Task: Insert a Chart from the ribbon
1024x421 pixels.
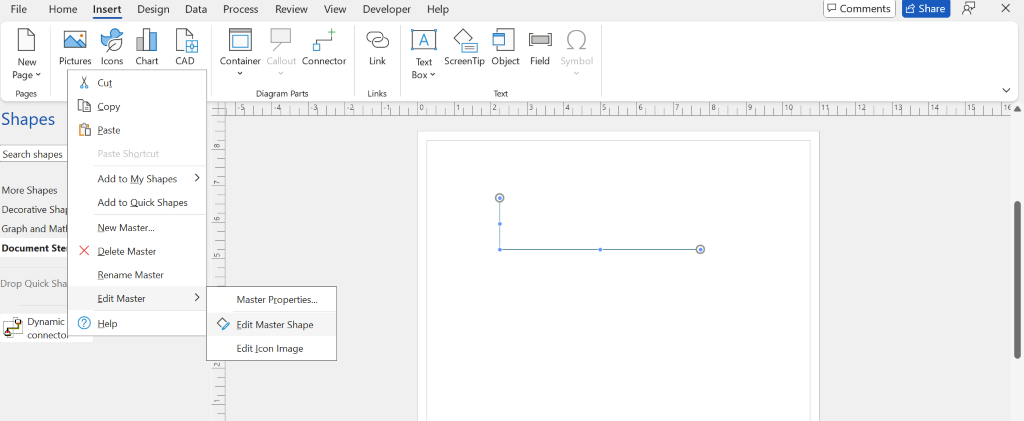Action: (147, 40)
